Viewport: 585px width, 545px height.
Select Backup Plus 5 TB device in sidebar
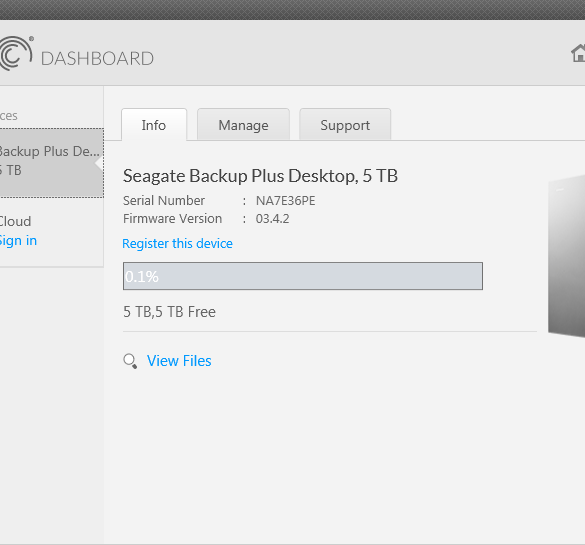tap(51, 163)
